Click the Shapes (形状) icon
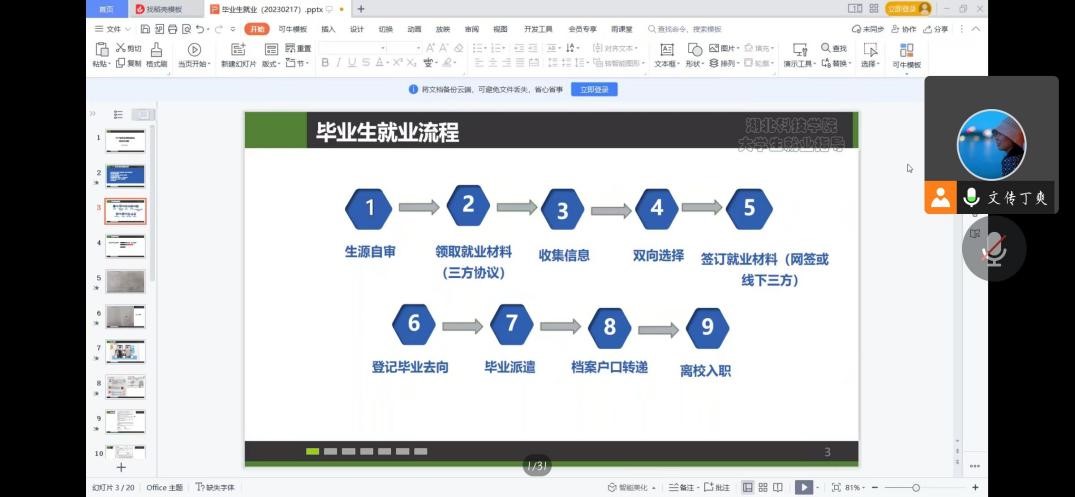This screenshot has height=497, width=1075. click(x=694, y=49)
